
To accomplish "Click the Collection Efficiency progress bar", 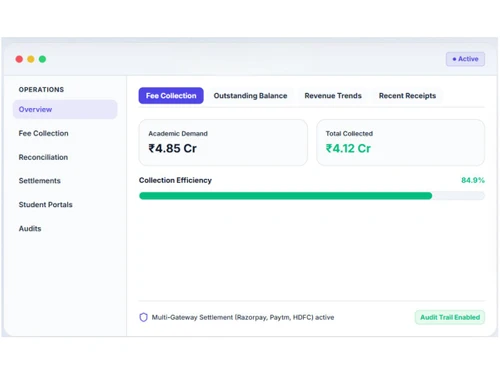I will [312, 196].
